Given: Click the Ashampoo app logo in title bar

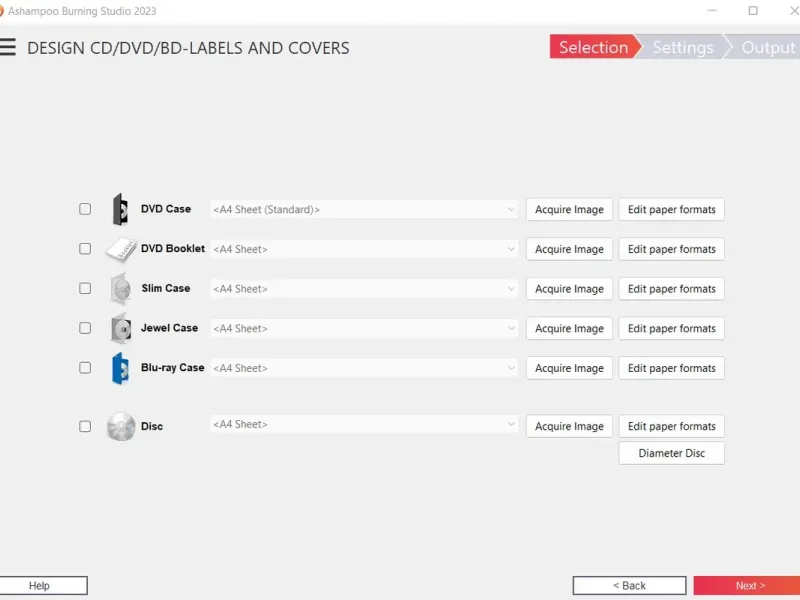Looking at the screenshot, I should [x=2, y=11].
